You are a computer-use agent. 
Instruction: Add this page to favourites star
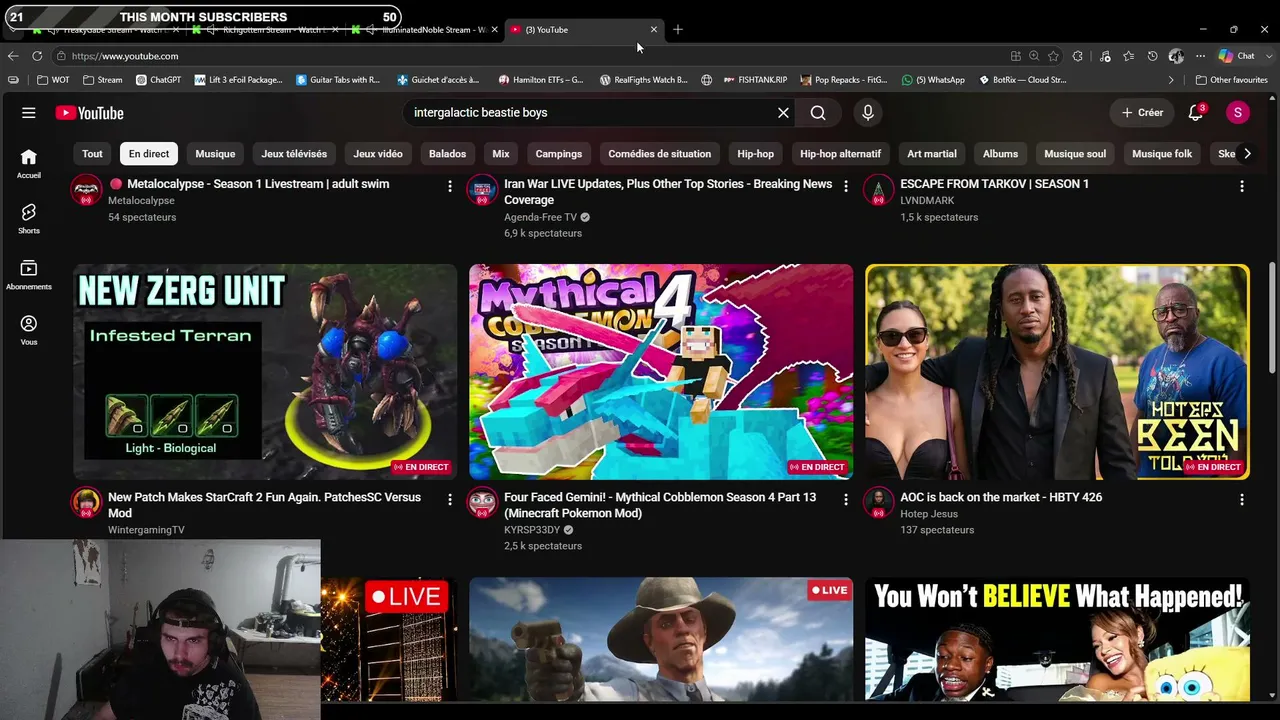tap(1053, 56)
